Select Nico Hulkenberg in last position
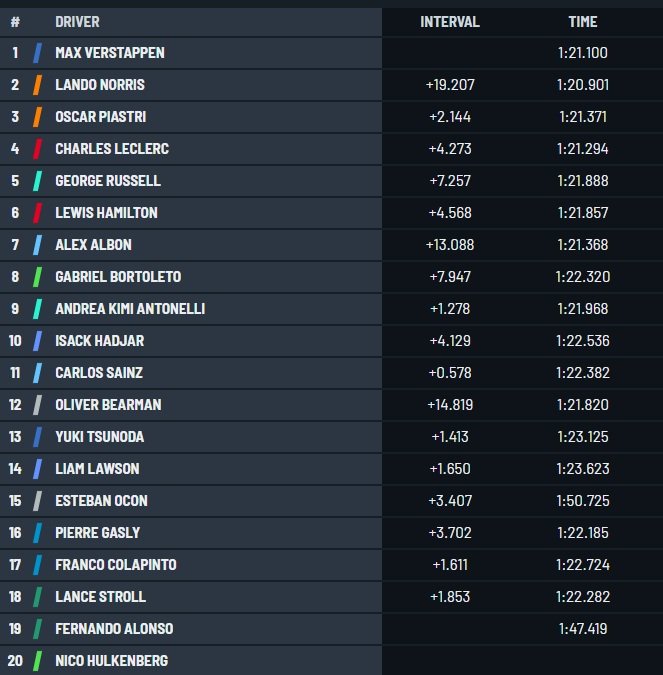This screenshot has height=675, width=663. 112,660
